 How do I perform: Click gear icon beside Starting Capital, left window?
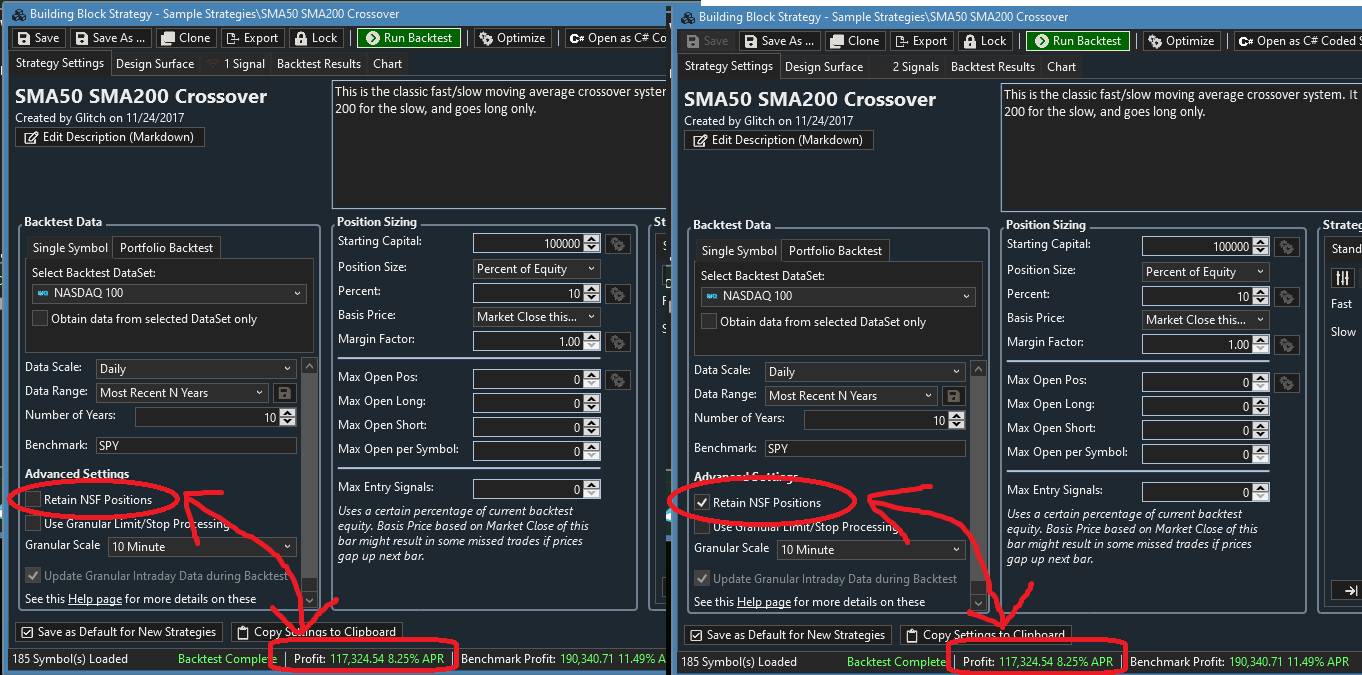click(x=618, y=243)
